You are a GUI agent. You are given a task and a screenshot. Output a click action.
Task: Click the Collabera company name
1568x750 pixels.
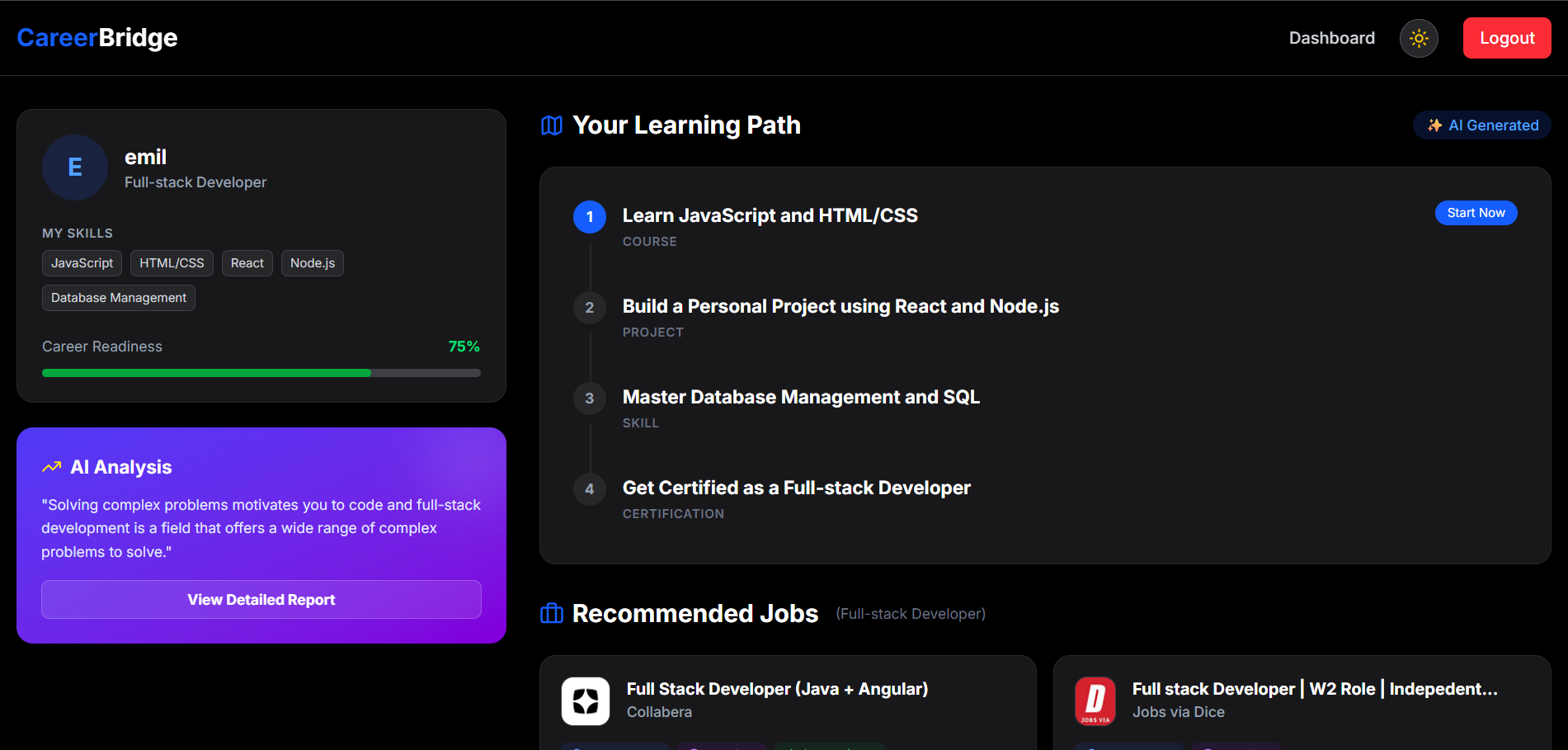click(x=659, y=712)
